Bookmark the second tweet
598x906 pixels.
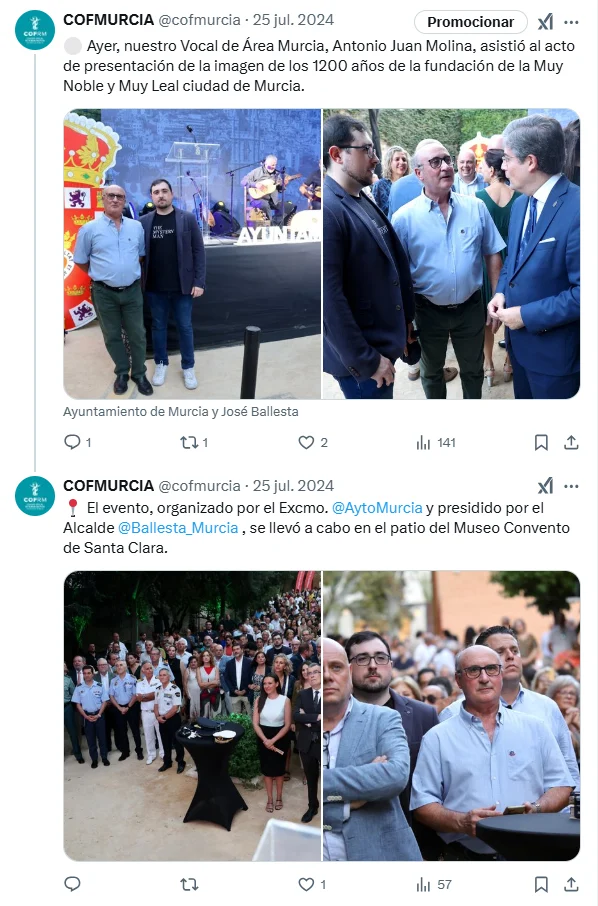tap(541, 884)
